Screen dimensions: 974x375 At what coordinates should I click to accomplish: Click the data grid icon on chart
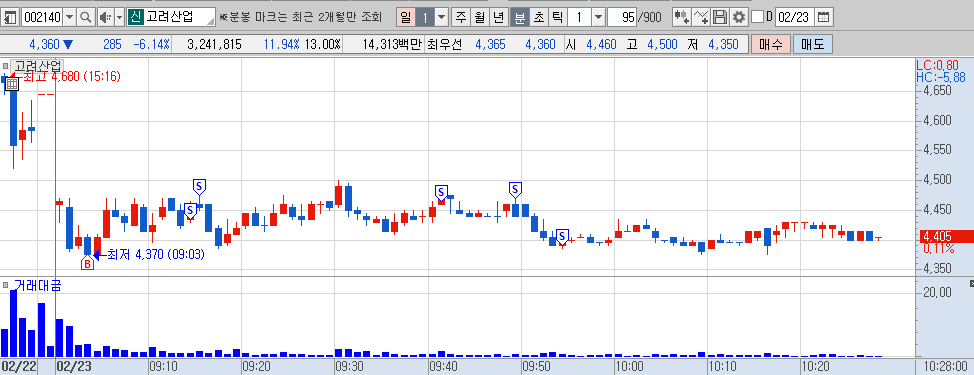click(12, 84)
